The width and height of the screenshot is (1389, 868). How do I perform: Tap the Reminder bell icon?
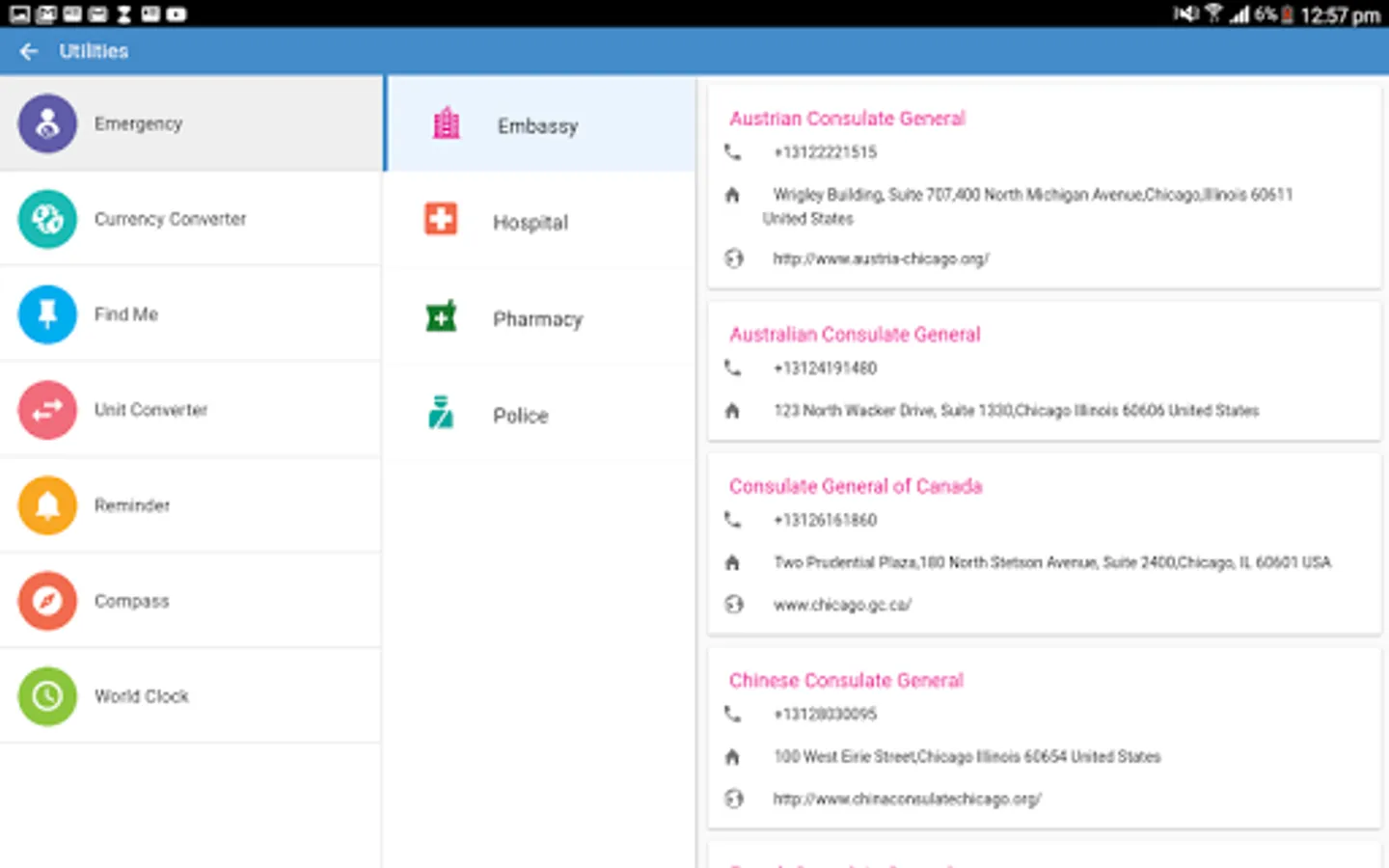[x=47, y=505]
